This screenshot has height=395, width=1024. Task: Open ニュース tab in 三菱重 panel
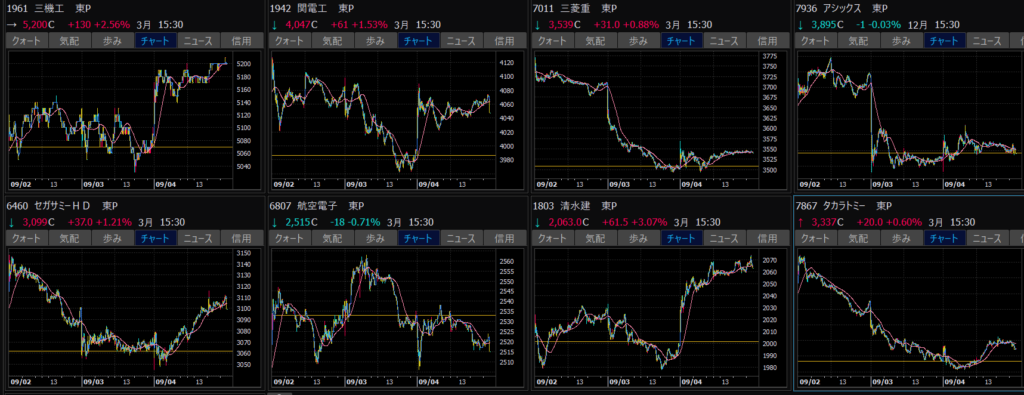[725, 40]
